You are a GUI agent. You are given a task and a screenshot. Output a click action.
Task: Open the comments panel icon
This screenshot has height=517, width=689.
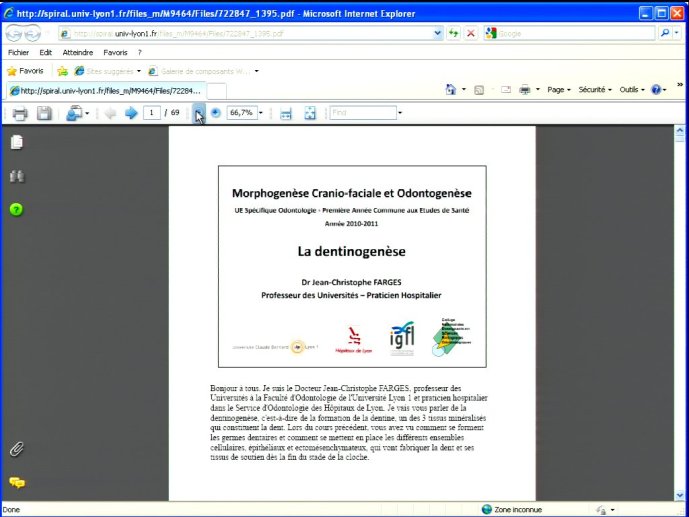17,483
